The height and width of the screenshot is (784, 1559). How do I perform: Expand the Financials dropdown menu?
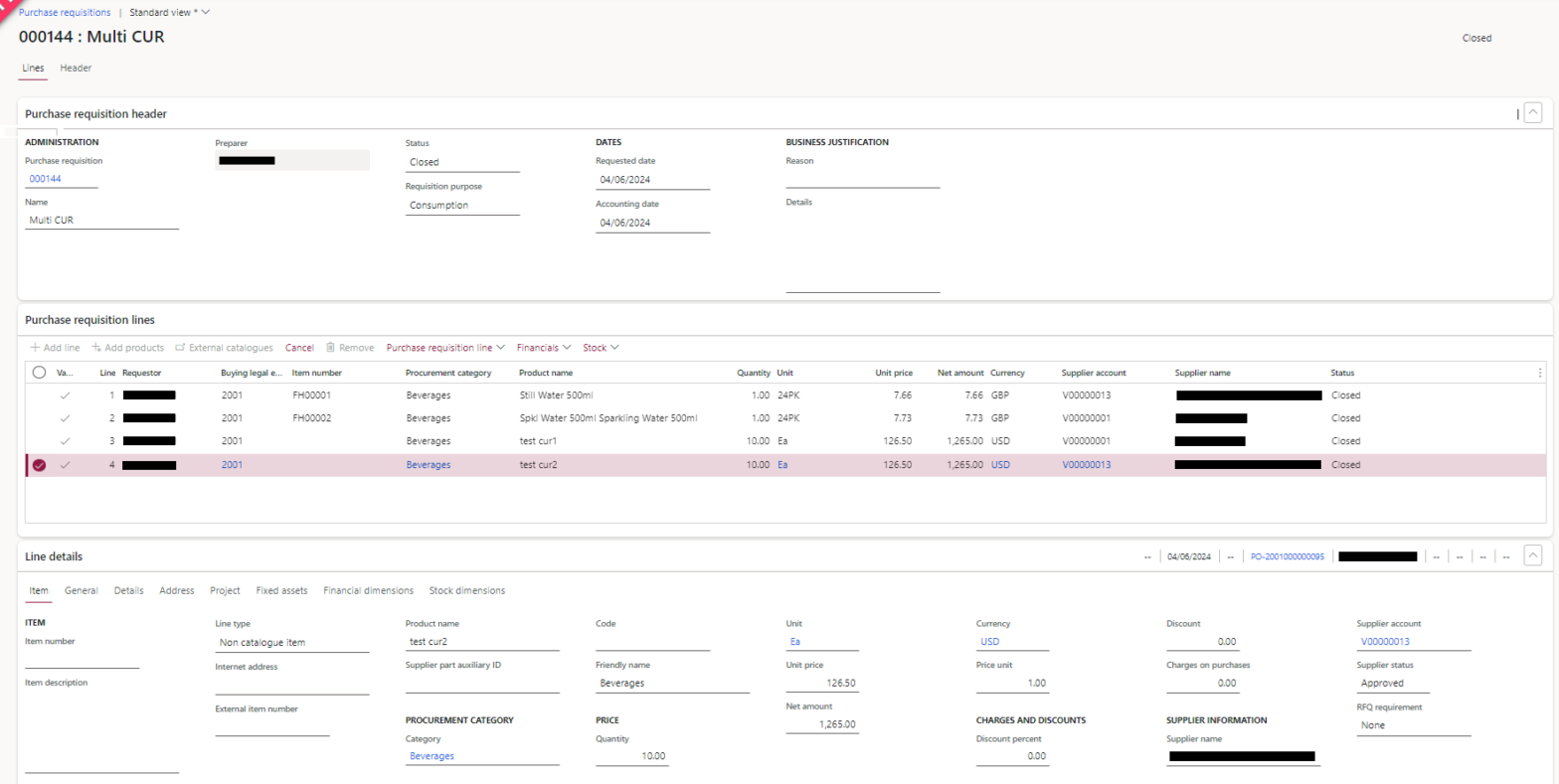pyautogui.click(x=543, y=348)
